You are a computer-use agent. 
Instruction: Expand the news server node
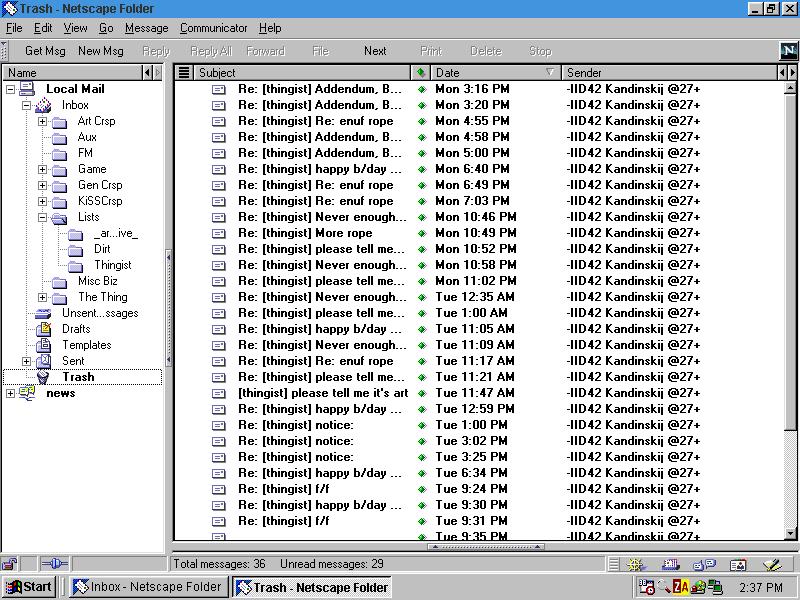point(10,393)
